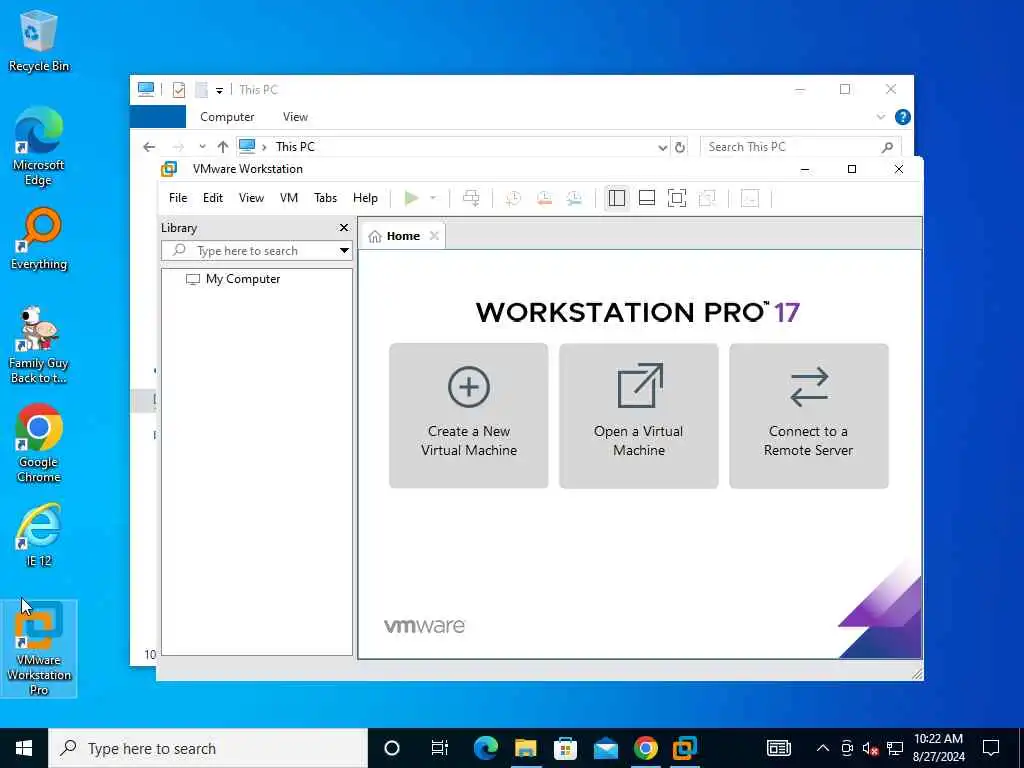The image size is (1024, 768).
Task: Open the notification center icon
Action: pyautogui.click(x=991, y=748)
